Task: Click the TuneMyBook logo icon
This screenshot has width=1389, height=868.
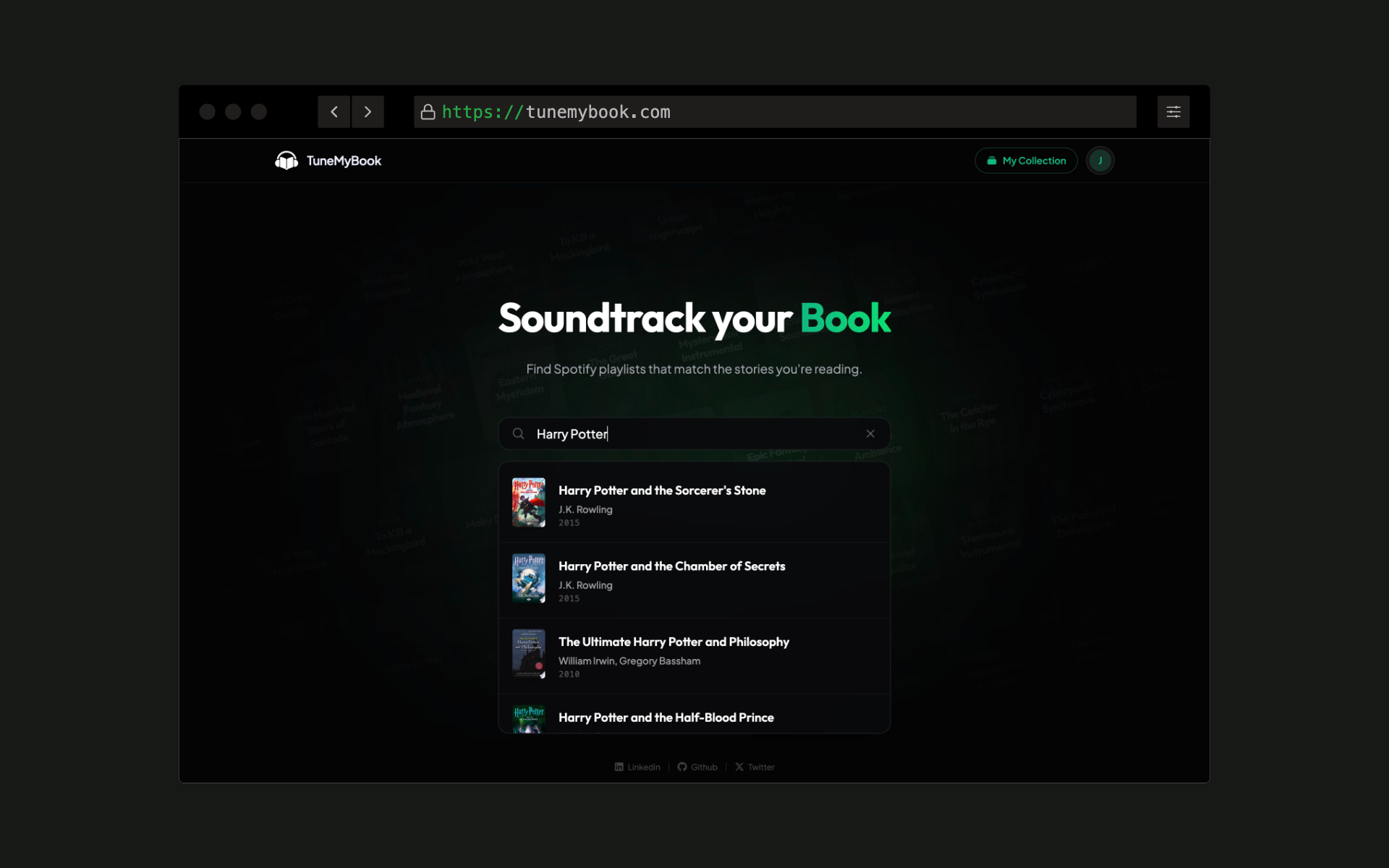Action: click(286, 160)
